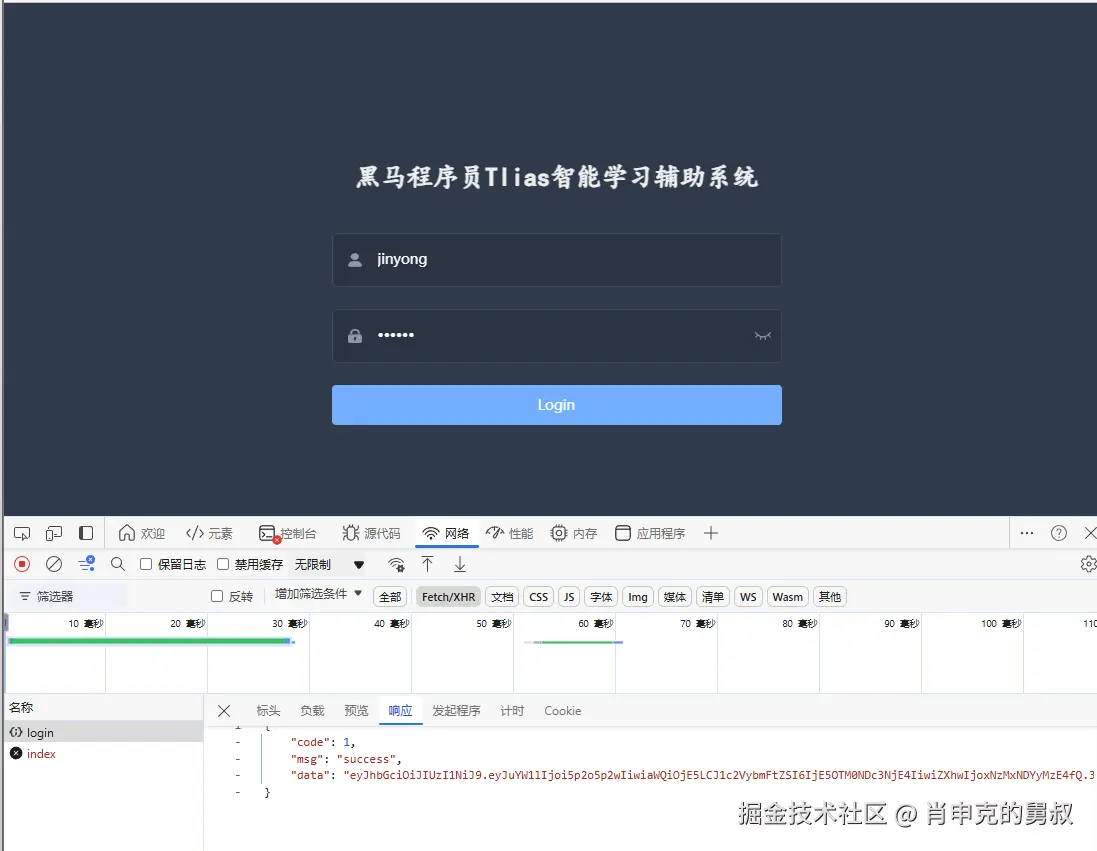Open the 内存 memory tab

pos(574,533)
